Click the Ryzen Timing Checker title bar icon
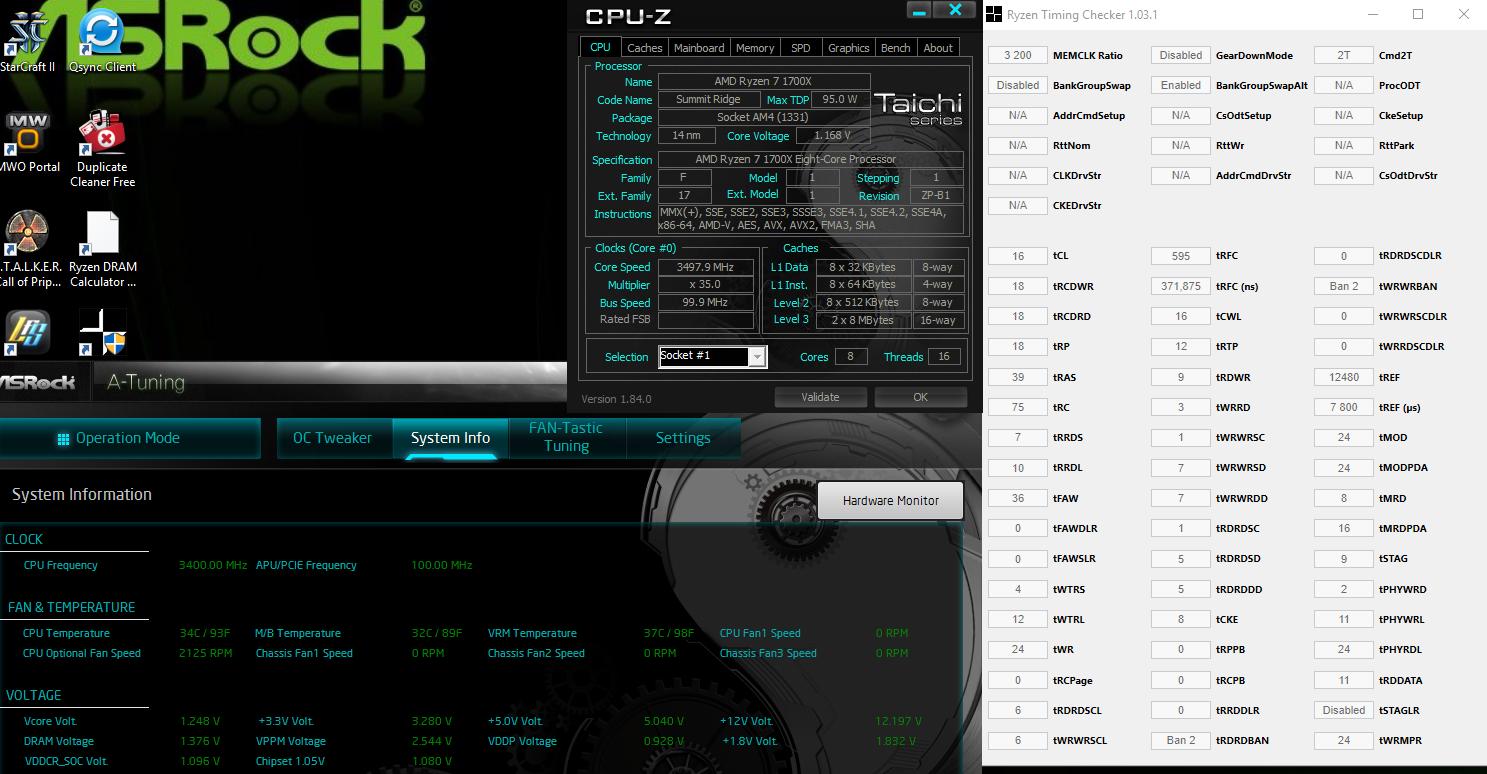 pos(995,15)
